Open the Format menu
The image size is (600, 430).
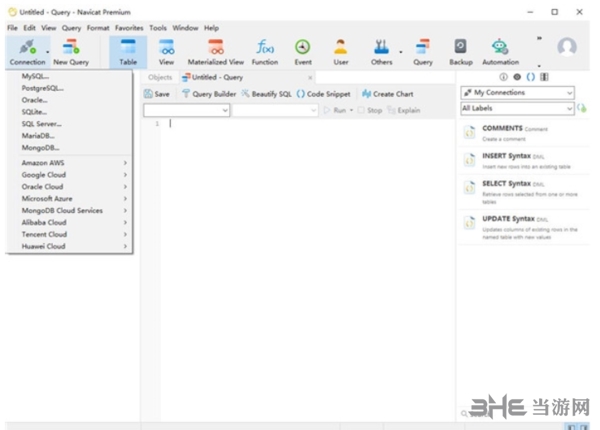98,28
